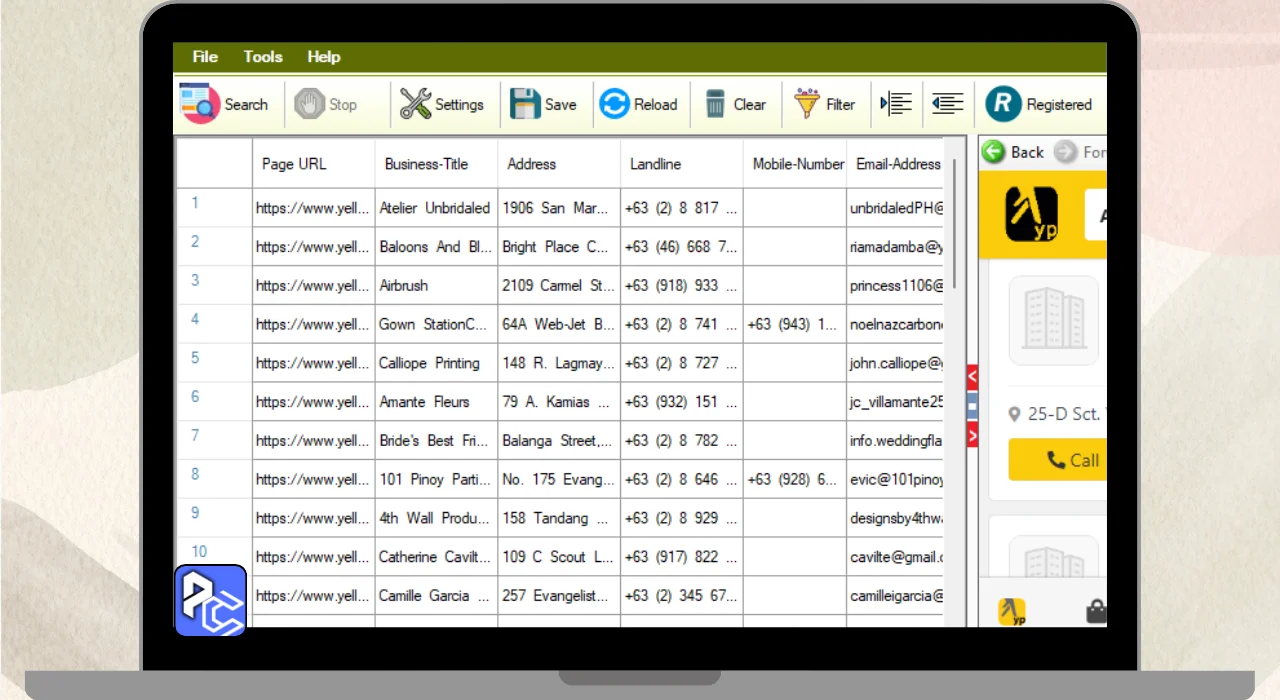Click the grey Forward arrow
The height and width of the screenshot is (700, 1280).
(x=1066, y=152)
